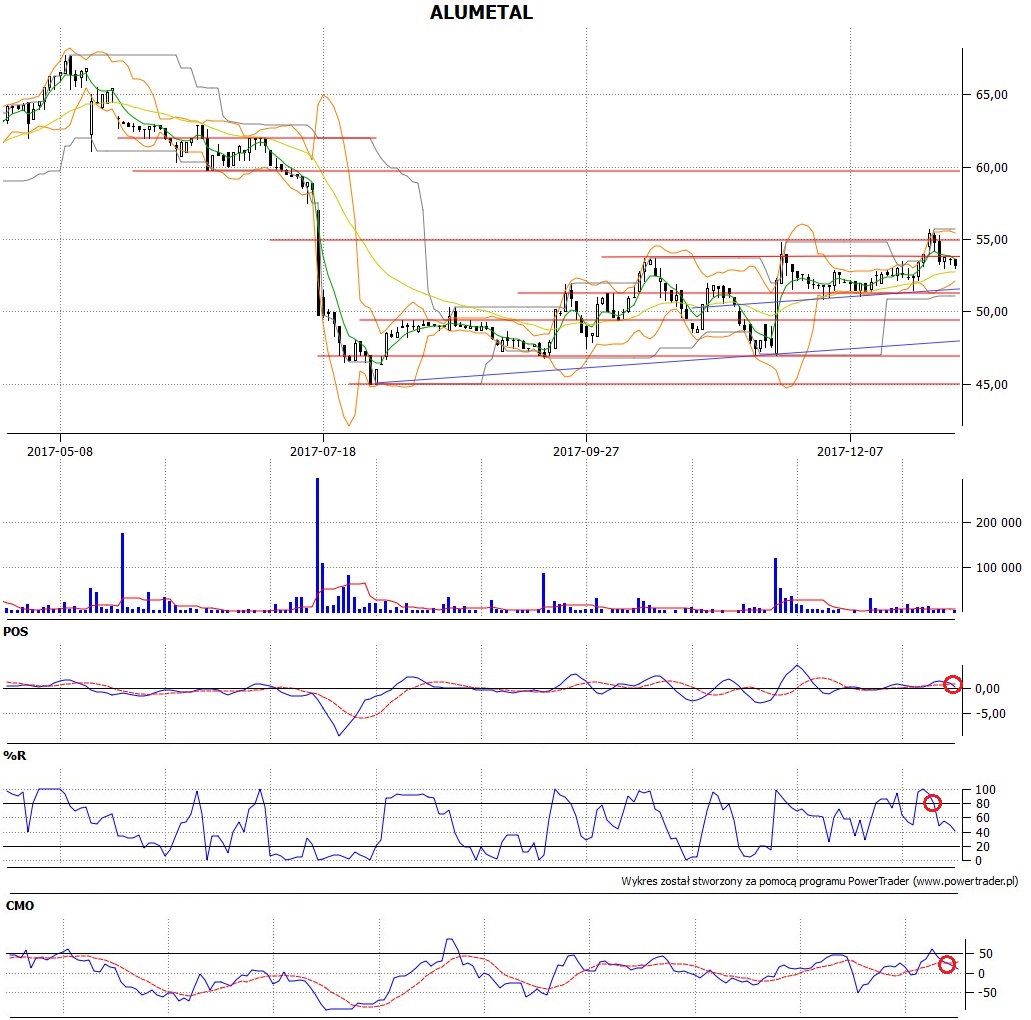Click the POS 0,00 axis value
This screenshot has height=1020, width=1031.
pos(987,689)
